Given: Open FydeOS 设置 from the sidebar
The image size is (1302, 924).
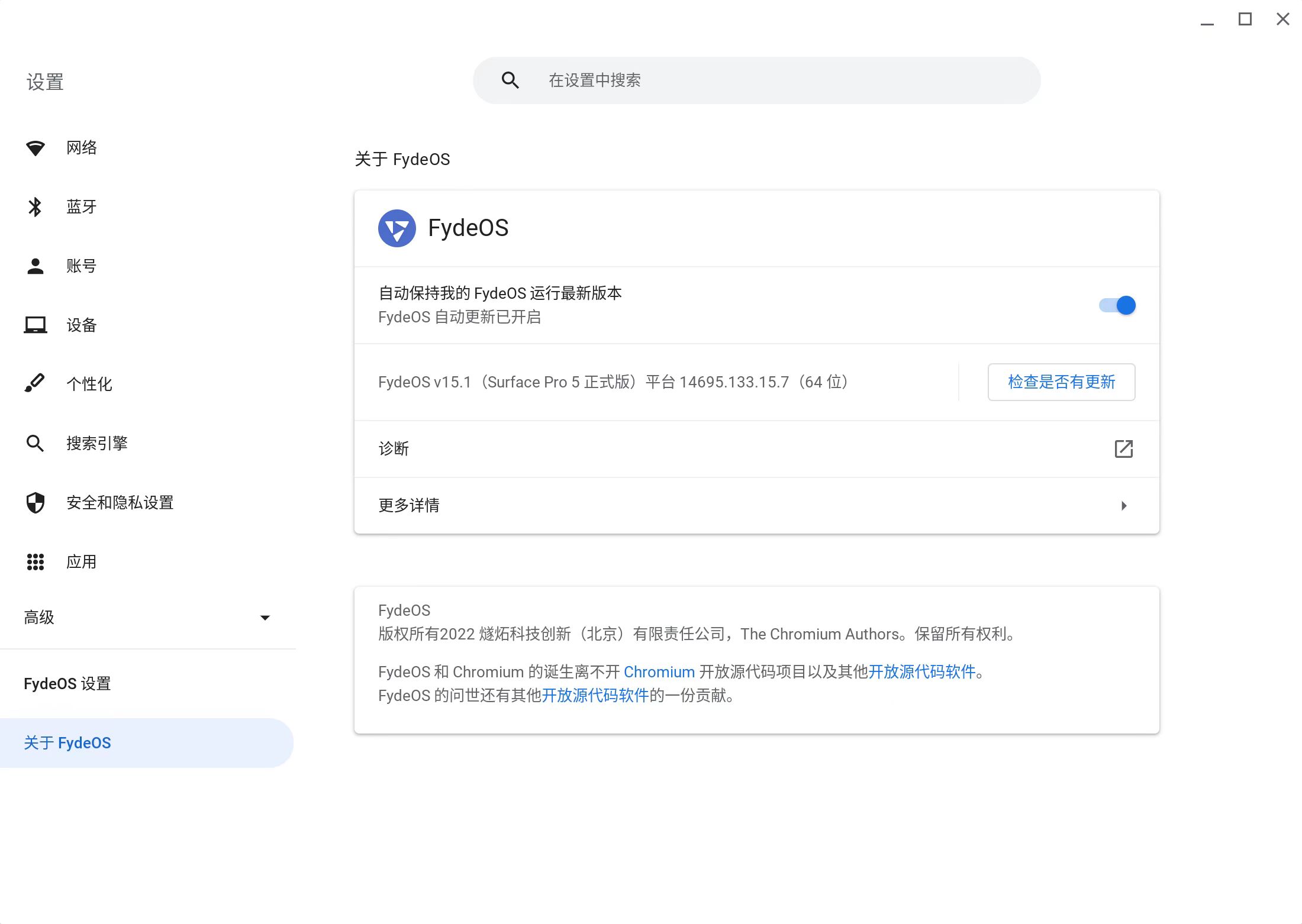Looking at the screenshot, I should coord(67,683).
